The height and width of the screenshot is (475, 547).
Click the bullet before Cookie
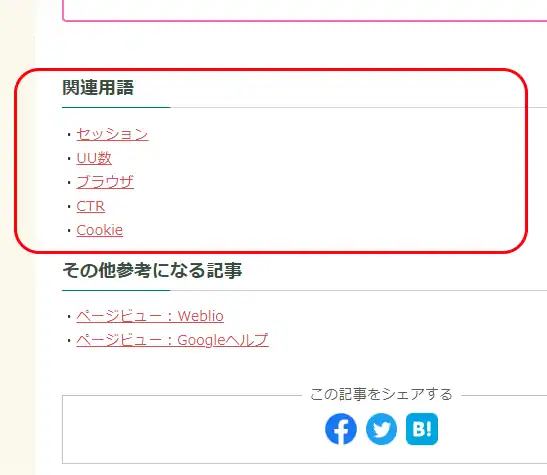[69, 230]
